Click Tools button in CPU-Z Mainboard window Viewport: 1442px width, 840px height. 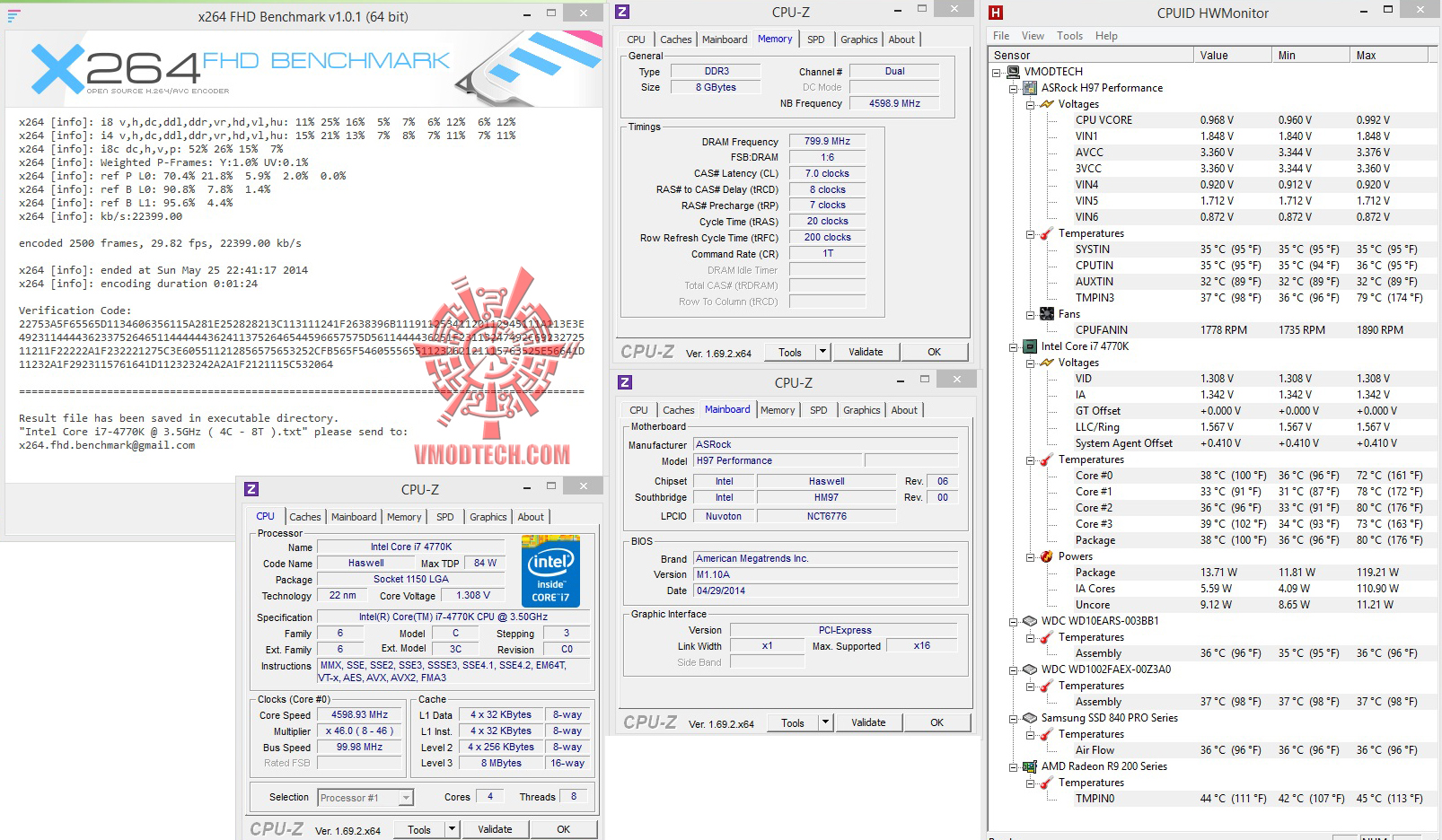tap(793, 722)
